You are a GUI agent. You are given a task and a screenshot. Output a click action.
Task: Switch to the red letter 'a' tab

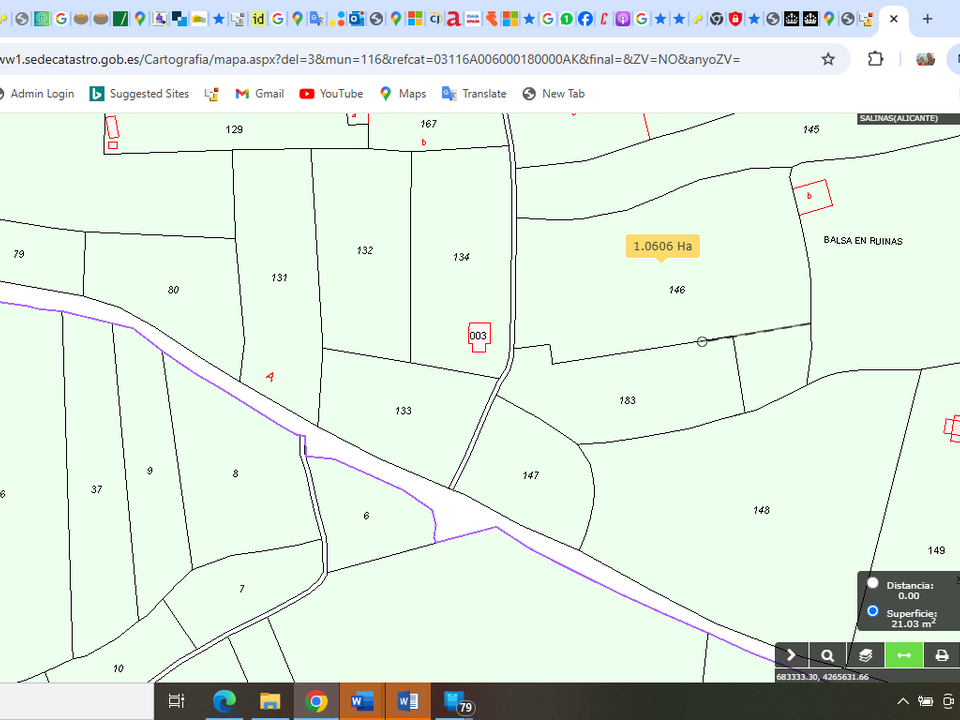453,19
